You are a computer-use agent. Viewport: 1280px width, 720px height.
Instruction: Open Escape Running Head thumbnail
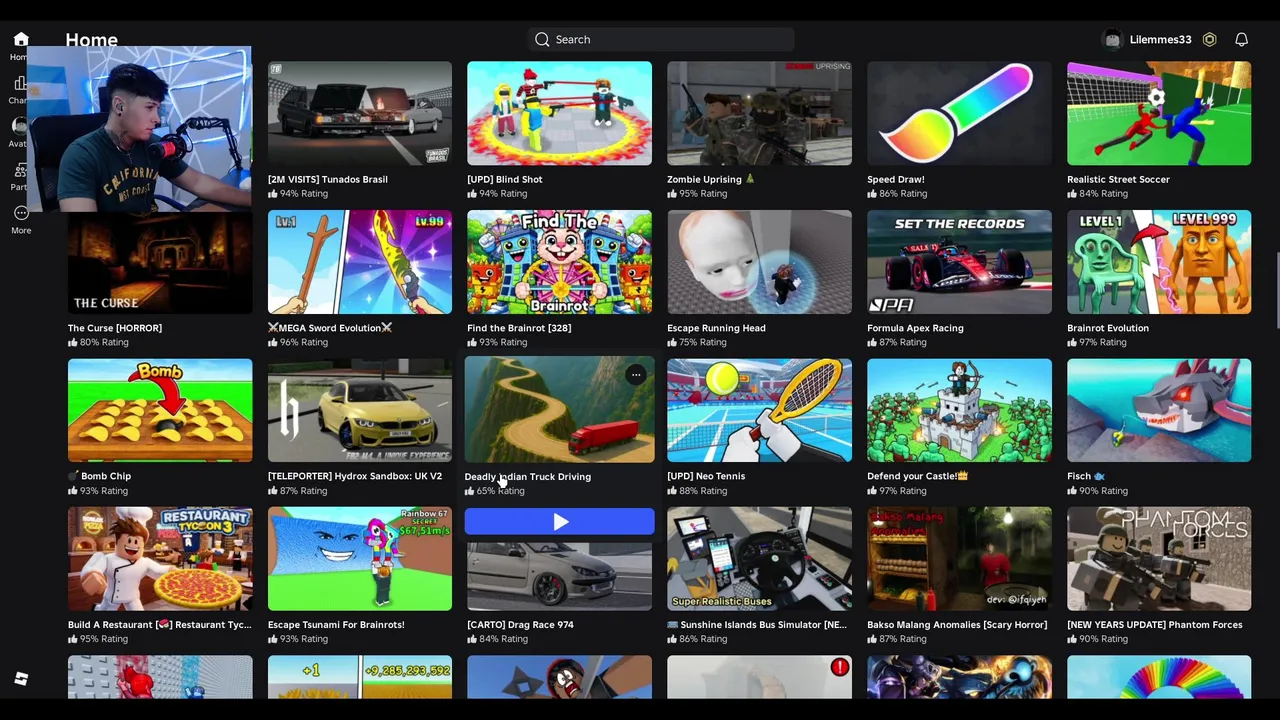click(x=759, y=262)
